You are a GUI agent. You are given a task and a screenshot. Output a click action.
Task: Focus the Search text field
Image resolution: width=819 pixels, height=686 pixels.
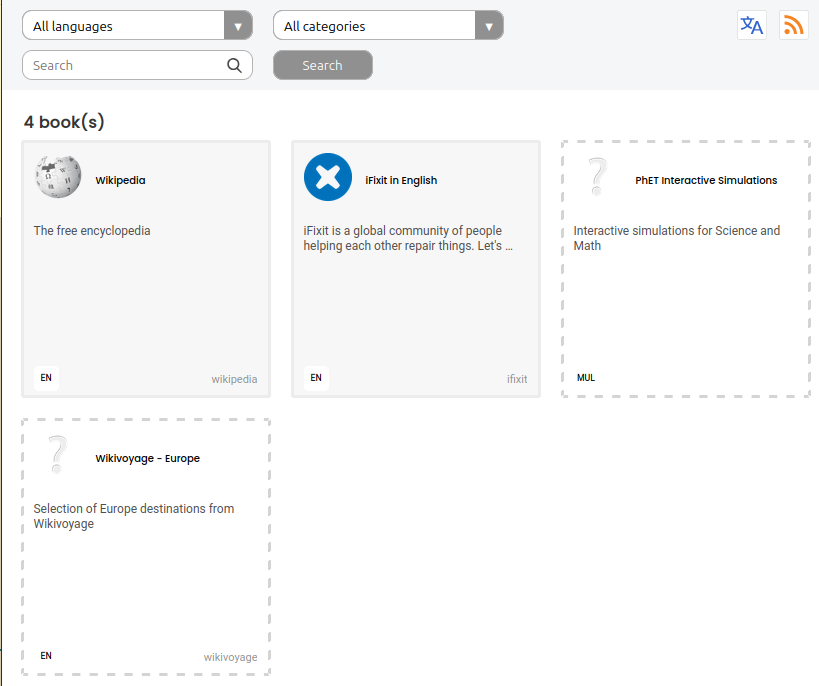[x=137, y=65]
